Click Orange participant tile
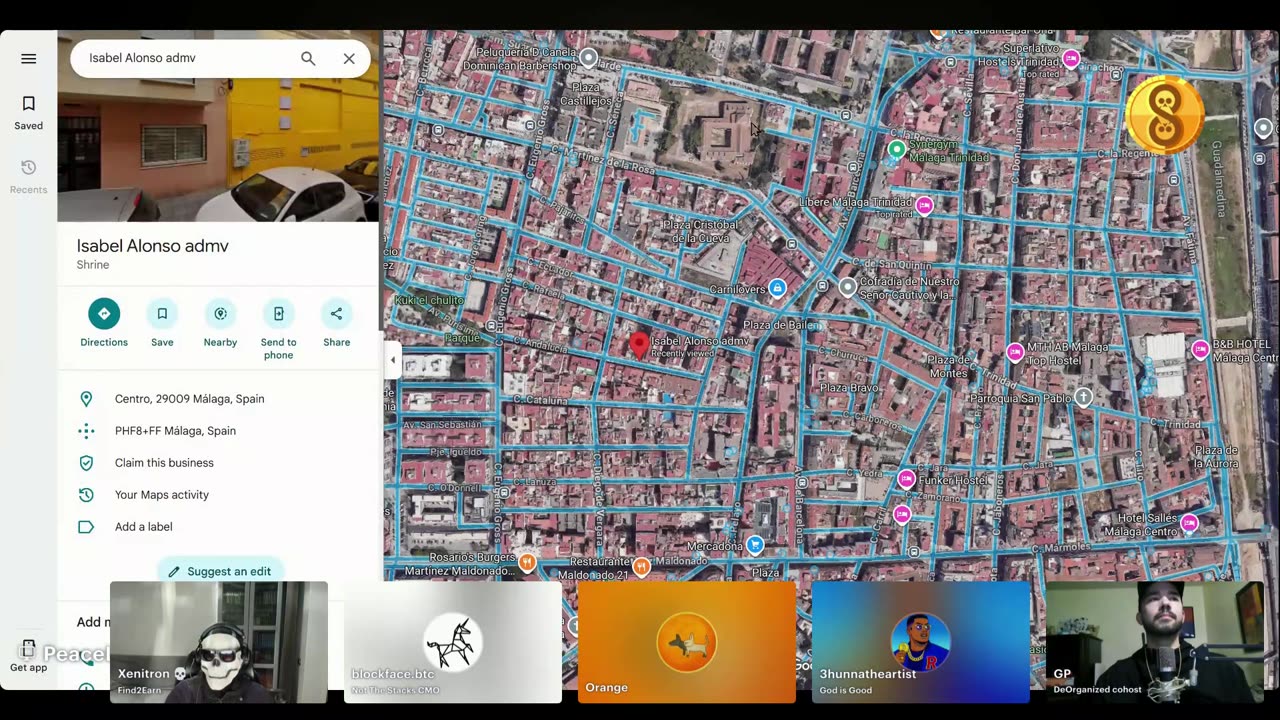 pyautogui.click(x=687, y=642)
